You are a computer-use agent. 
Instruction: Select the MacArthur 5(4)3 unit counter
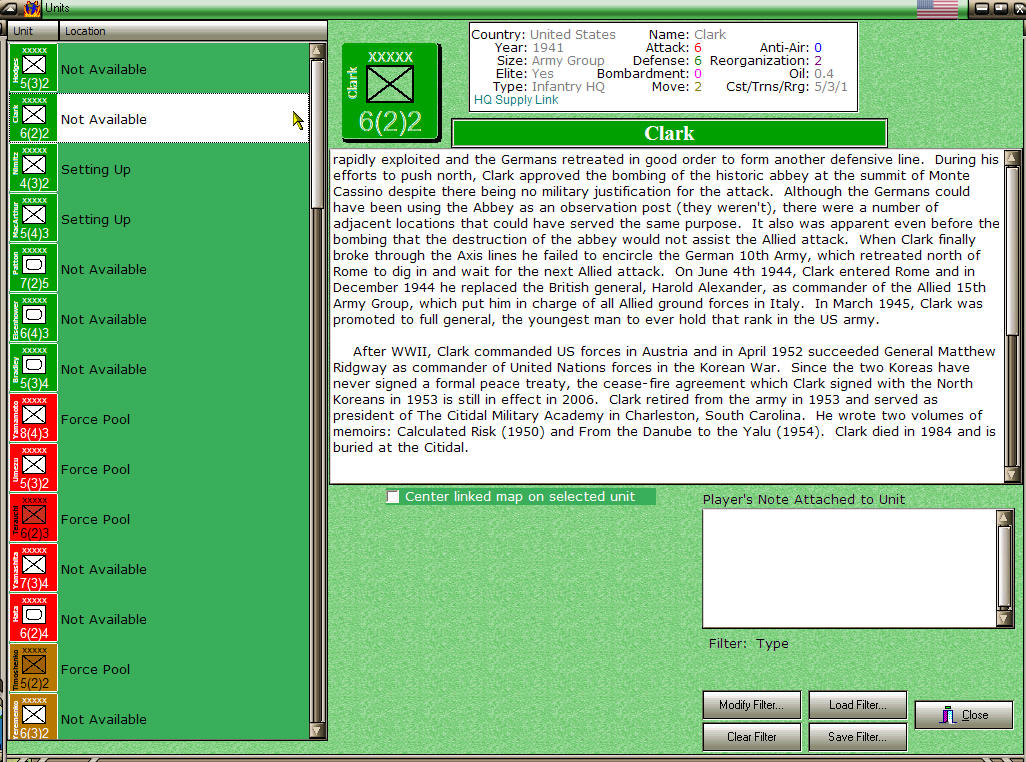[x=33, y=218]
